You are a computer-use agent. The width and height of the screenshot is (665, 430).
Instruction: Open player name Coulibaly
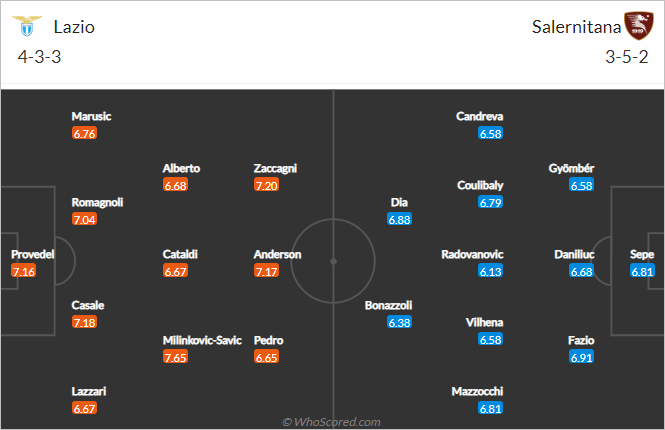(480, 185)
